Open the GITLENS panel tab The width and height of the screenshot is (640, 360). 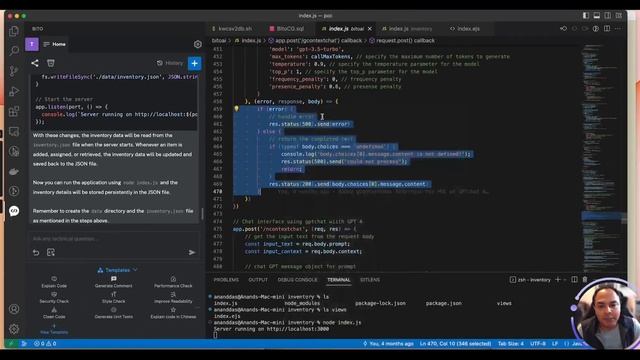point(370,280)
